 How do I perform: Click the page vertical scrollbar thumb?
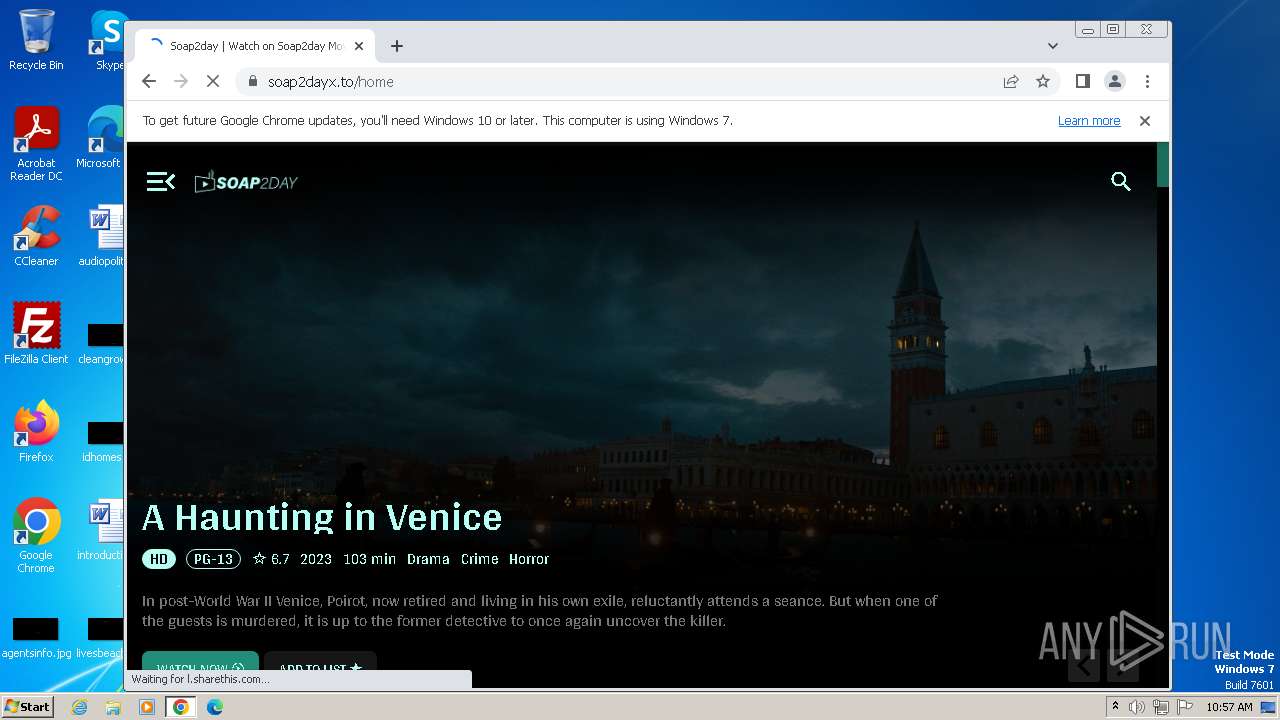click(1162, 164)
